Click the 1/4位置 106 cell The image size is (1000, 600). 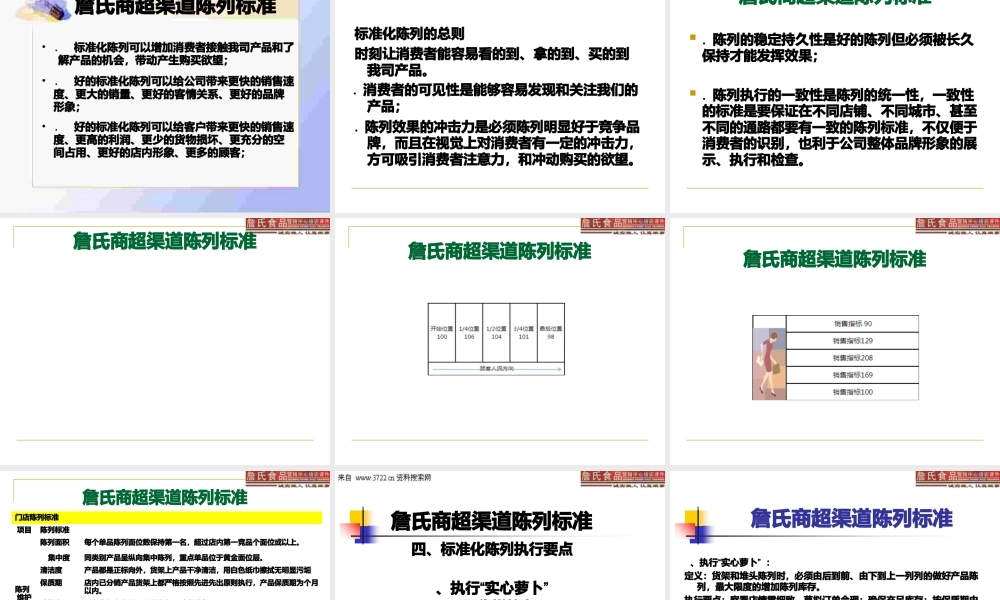(x=469, y=333)
